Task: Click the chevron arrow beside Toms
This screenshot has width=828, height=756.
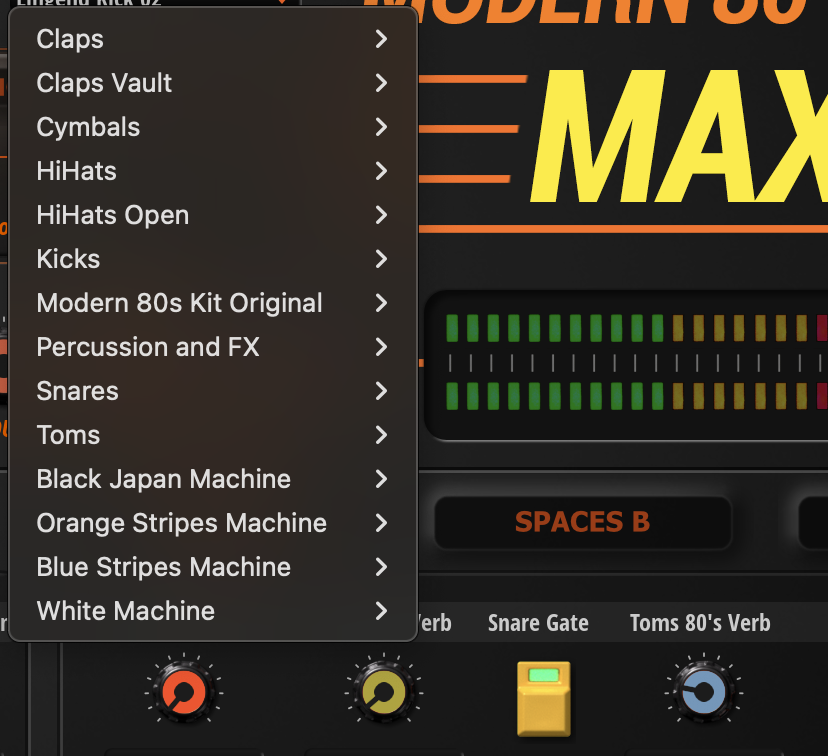Action: [381, 435]
